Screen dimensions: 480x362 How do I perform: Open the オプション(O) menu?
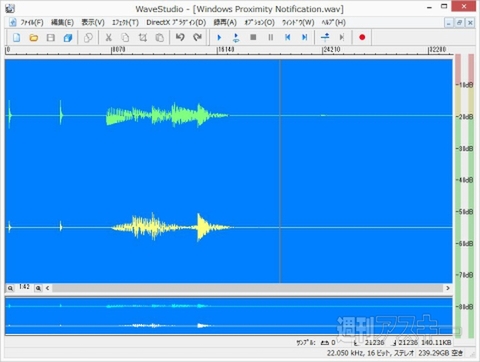pos(259,22)
